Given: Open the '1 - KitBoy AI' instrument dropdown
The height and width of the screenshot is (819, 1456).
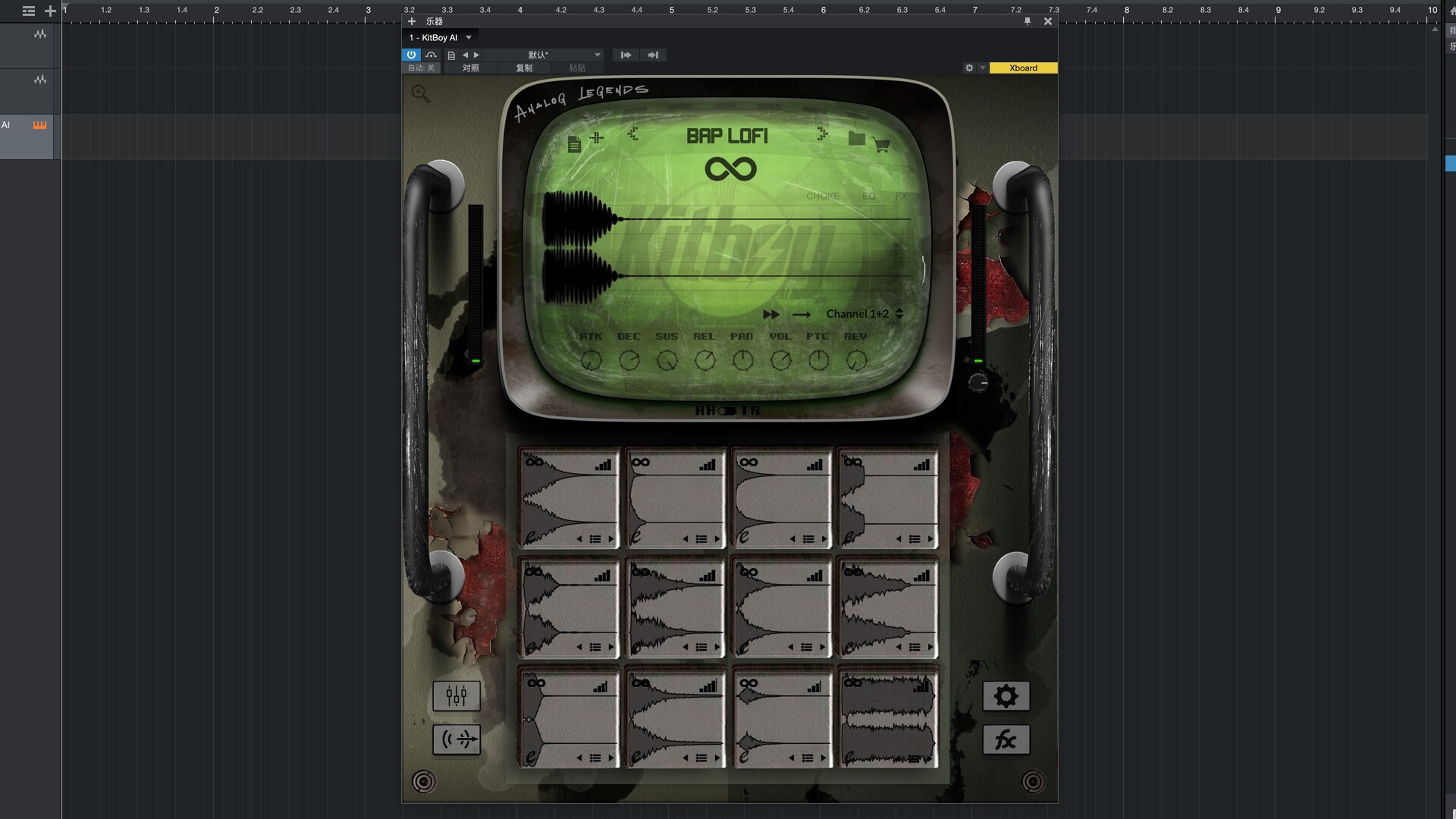Looking at the screenshot, I should tap(441, 37).
